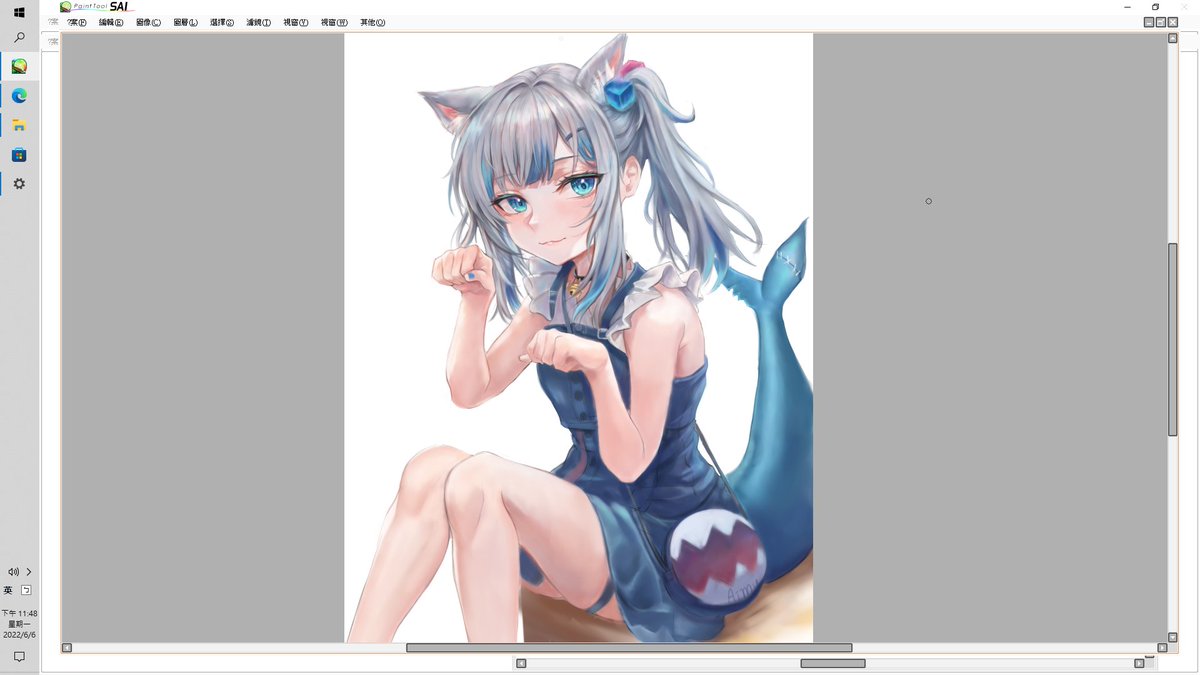Click the volume speaker tray icon
Image resolution: width=1200 pixels, height=675 pixels.
(x=13, y=572)
